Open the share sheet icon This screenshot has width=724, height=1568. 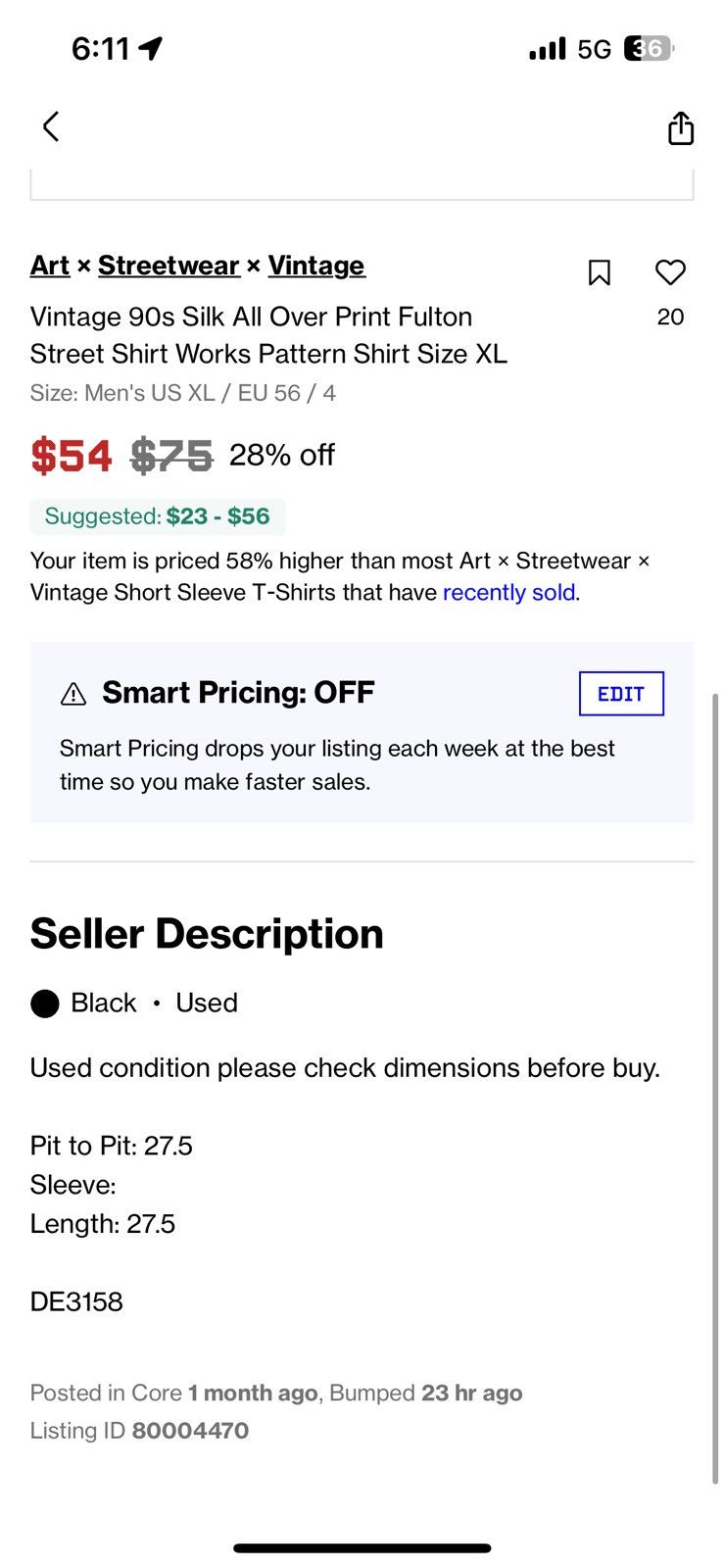tap(681, 127)
